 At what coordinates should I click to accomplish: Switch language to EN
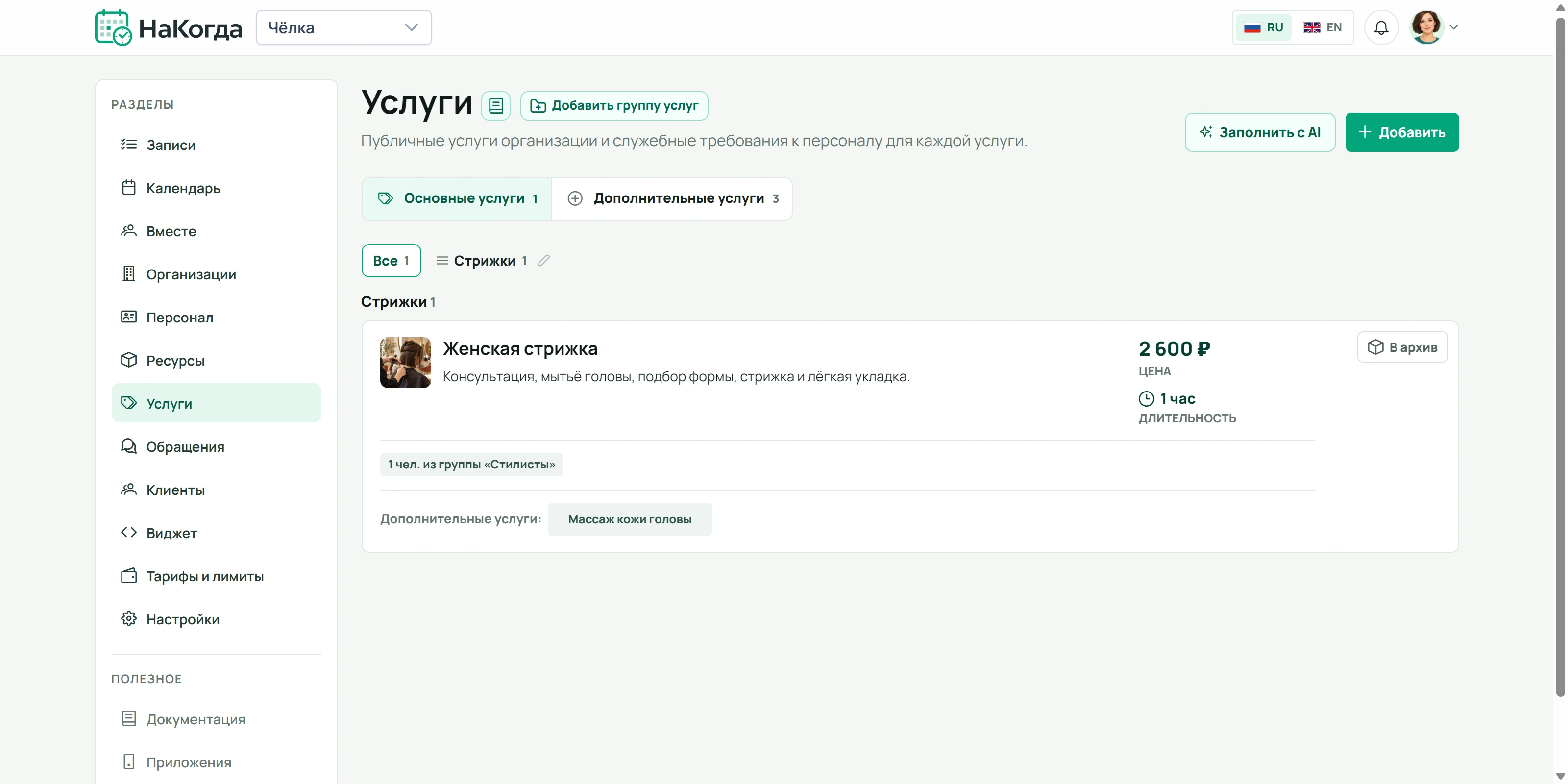pos(1322,27)
